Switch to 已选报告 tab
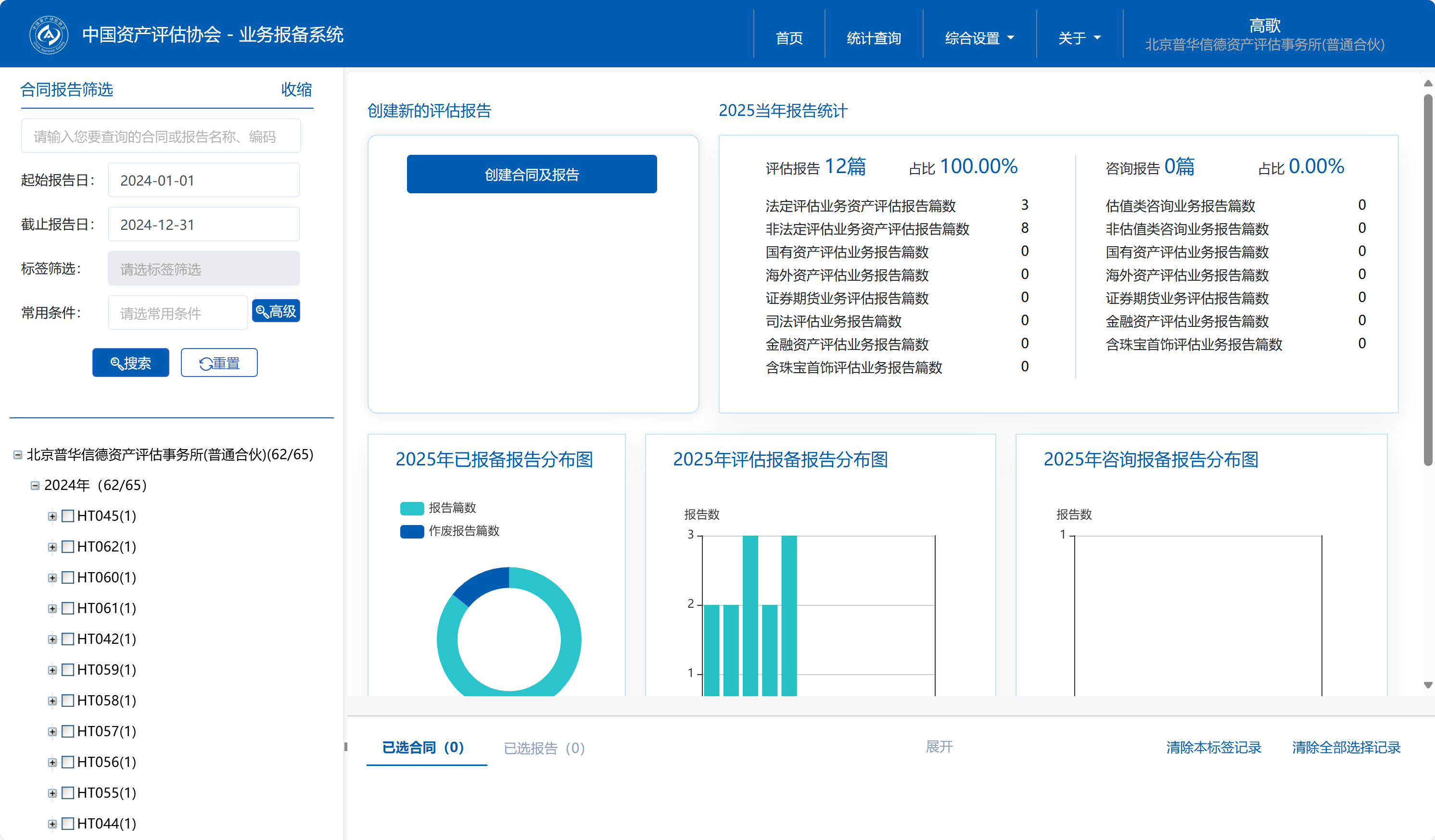Screen dimensions: 1435x840 pos(544,748)
